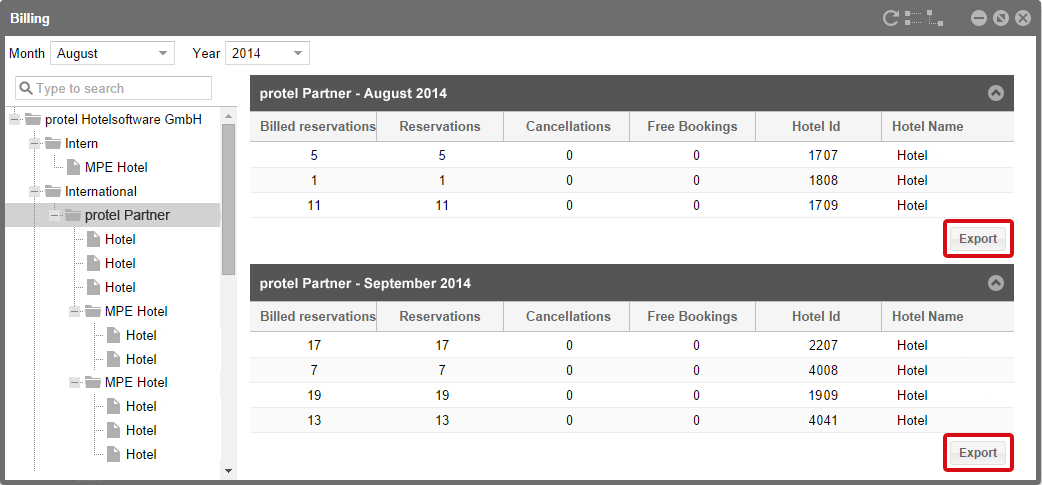Viewport: 1042px width, 485px height.
Task: Export the September 2014 billing data
Action: click(978, 452)
